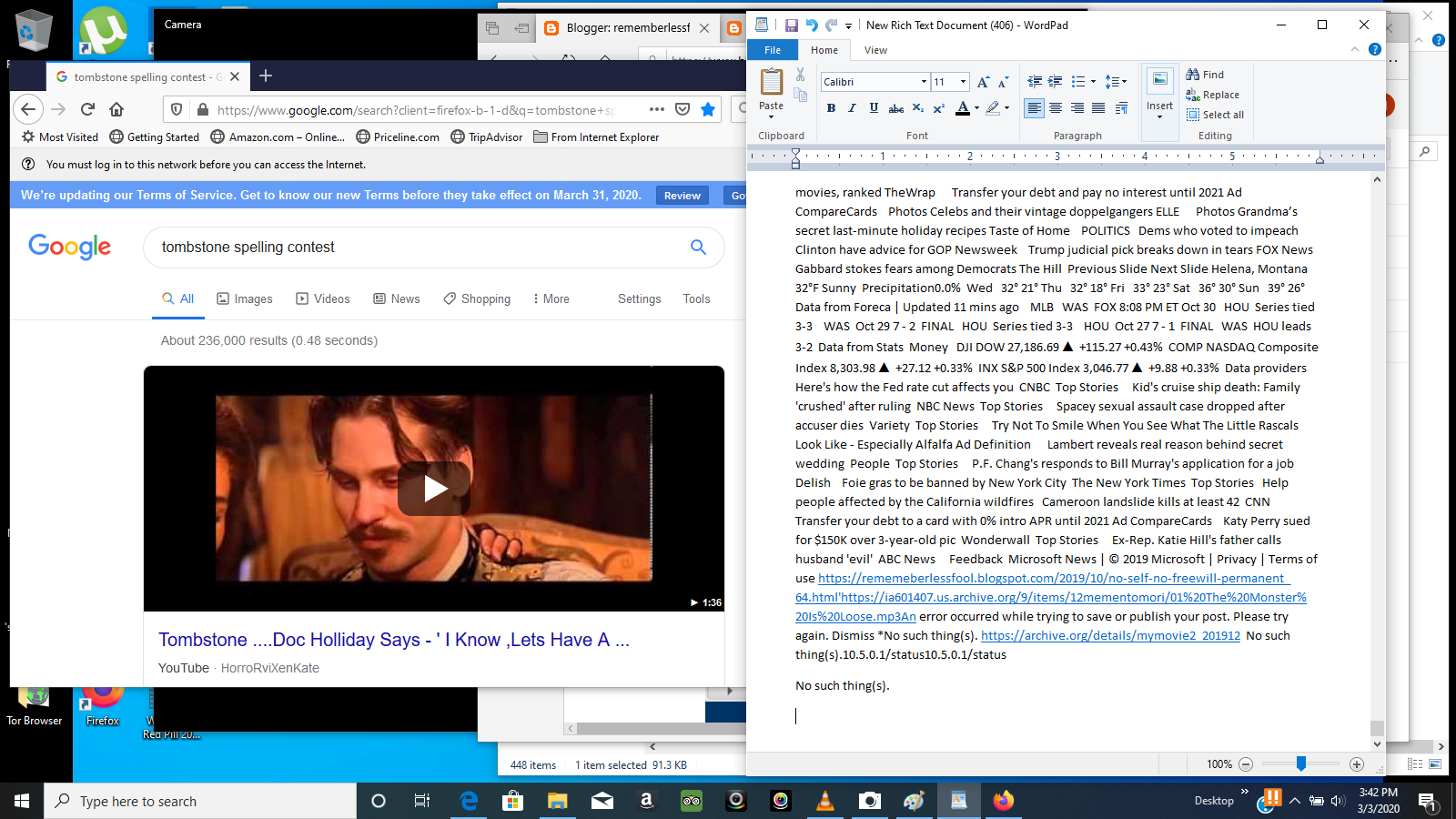Toggle underline formatting in WordPad
1456x819 pixels.
[x=874, y=108]
